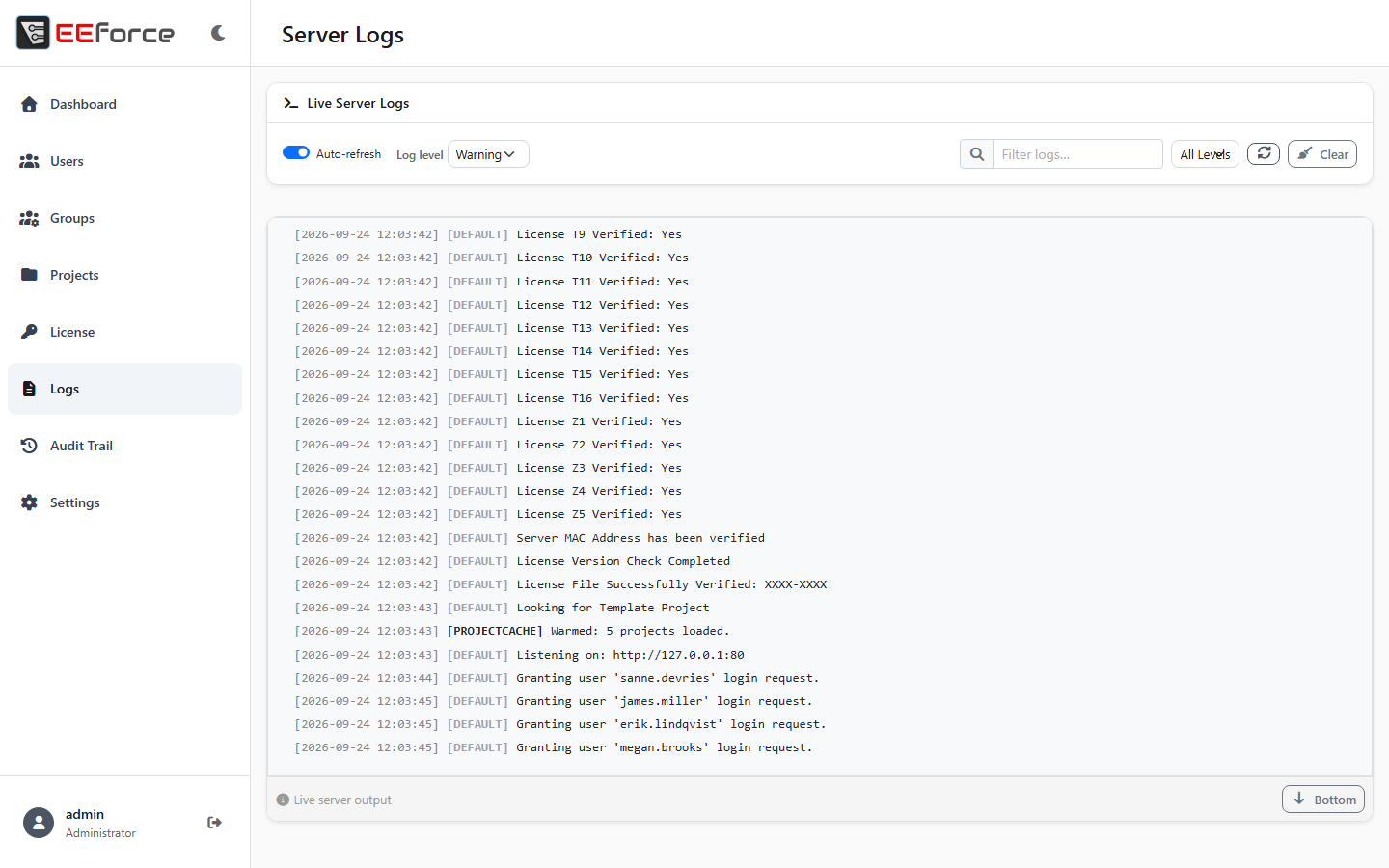
Task: Select Logs in sidebar
Action: coord(124,389)
